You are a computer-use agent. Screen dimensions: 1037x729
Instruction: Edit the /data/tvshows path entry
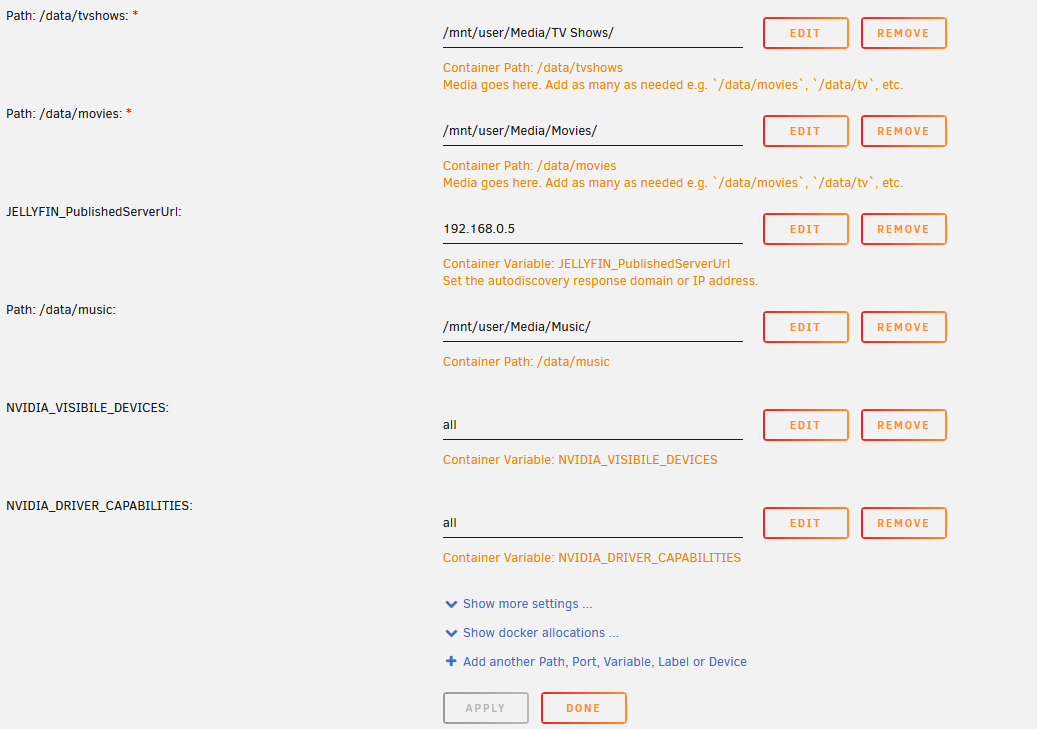coord(805,33)
